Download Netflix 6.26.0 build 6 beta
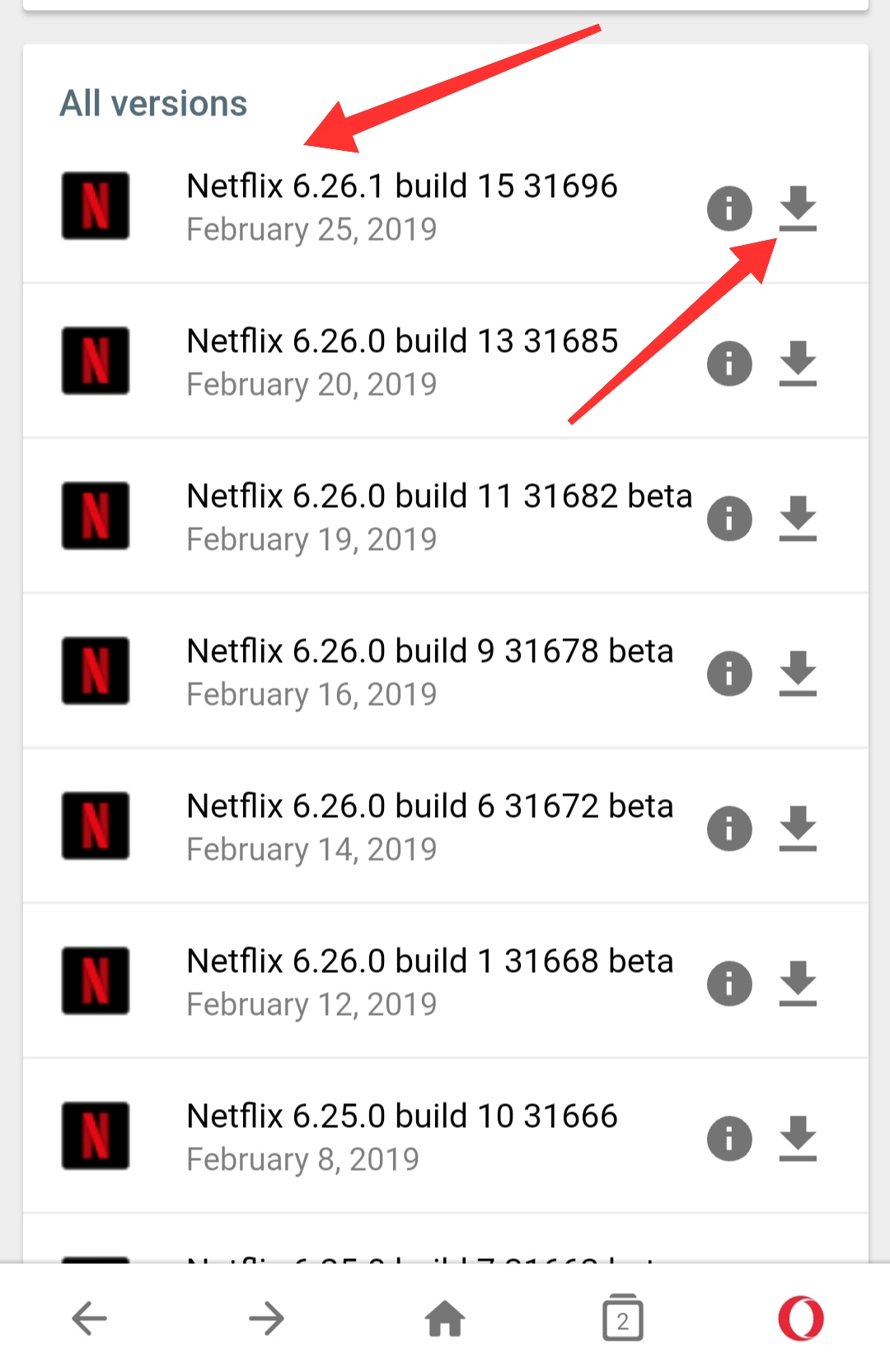This screenshot has height=1372, width=890. (x=798, y=828)
